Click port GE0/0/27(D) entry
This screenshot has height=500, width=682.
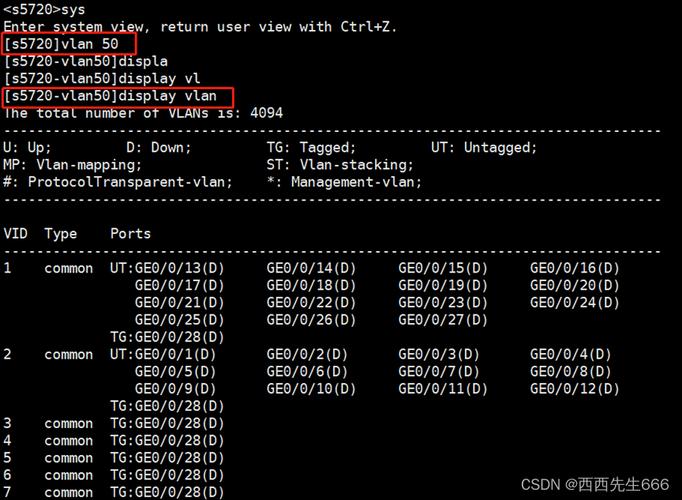(443, 320)
